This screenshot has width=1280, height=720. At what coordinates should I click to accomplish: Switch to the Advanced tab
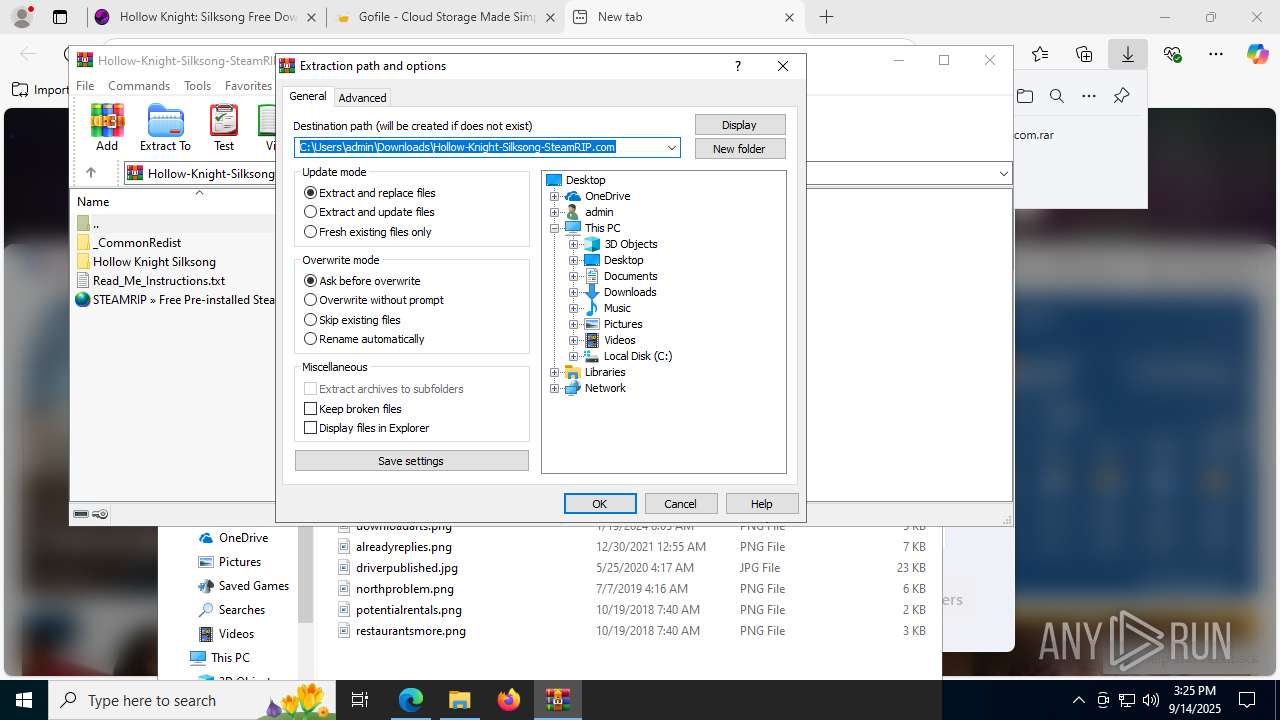(362, 98)
